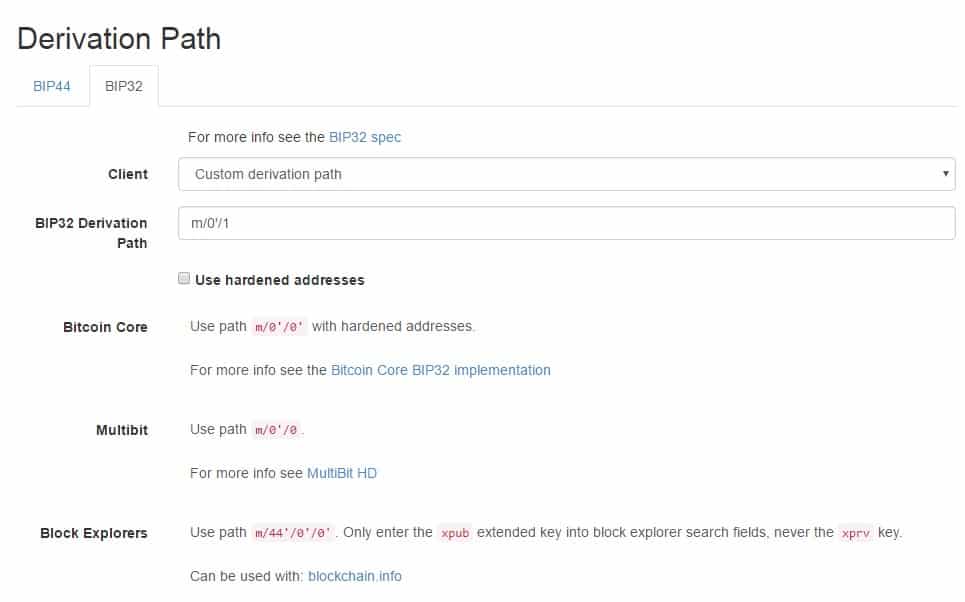Click the Derivation Path heading

pyautogui.click(x=119, y=39)
